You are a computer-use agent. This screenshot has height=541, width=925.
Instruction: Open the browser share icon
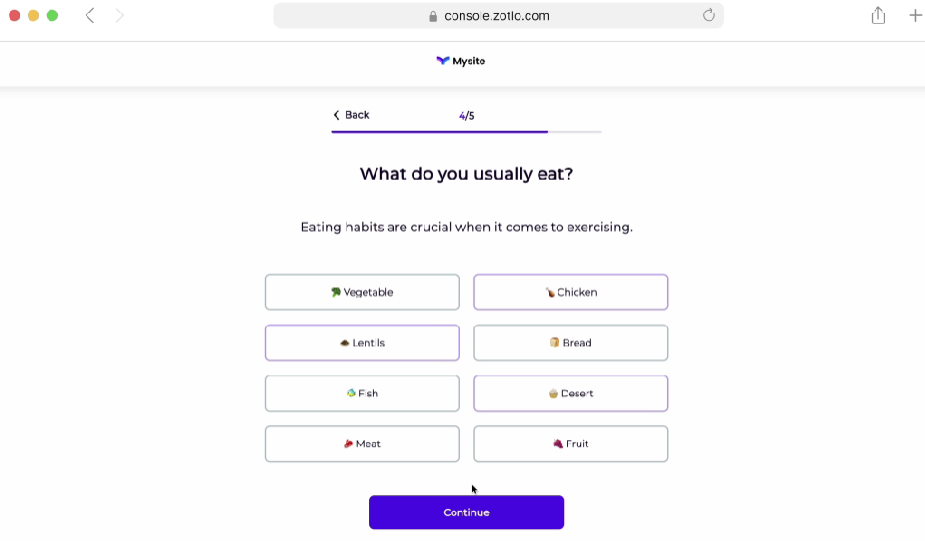[x=878, y=15]
